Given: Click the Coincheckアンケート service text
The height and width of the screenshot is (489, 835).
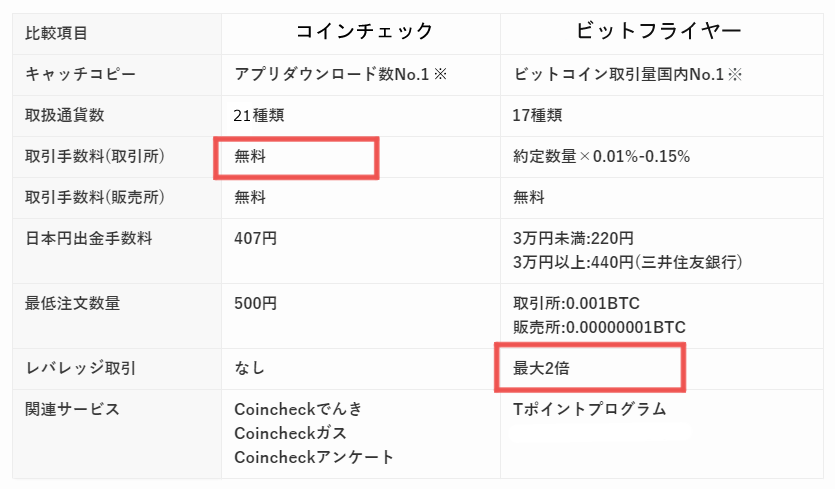Looking at the screenshot, I should (314, 457).
